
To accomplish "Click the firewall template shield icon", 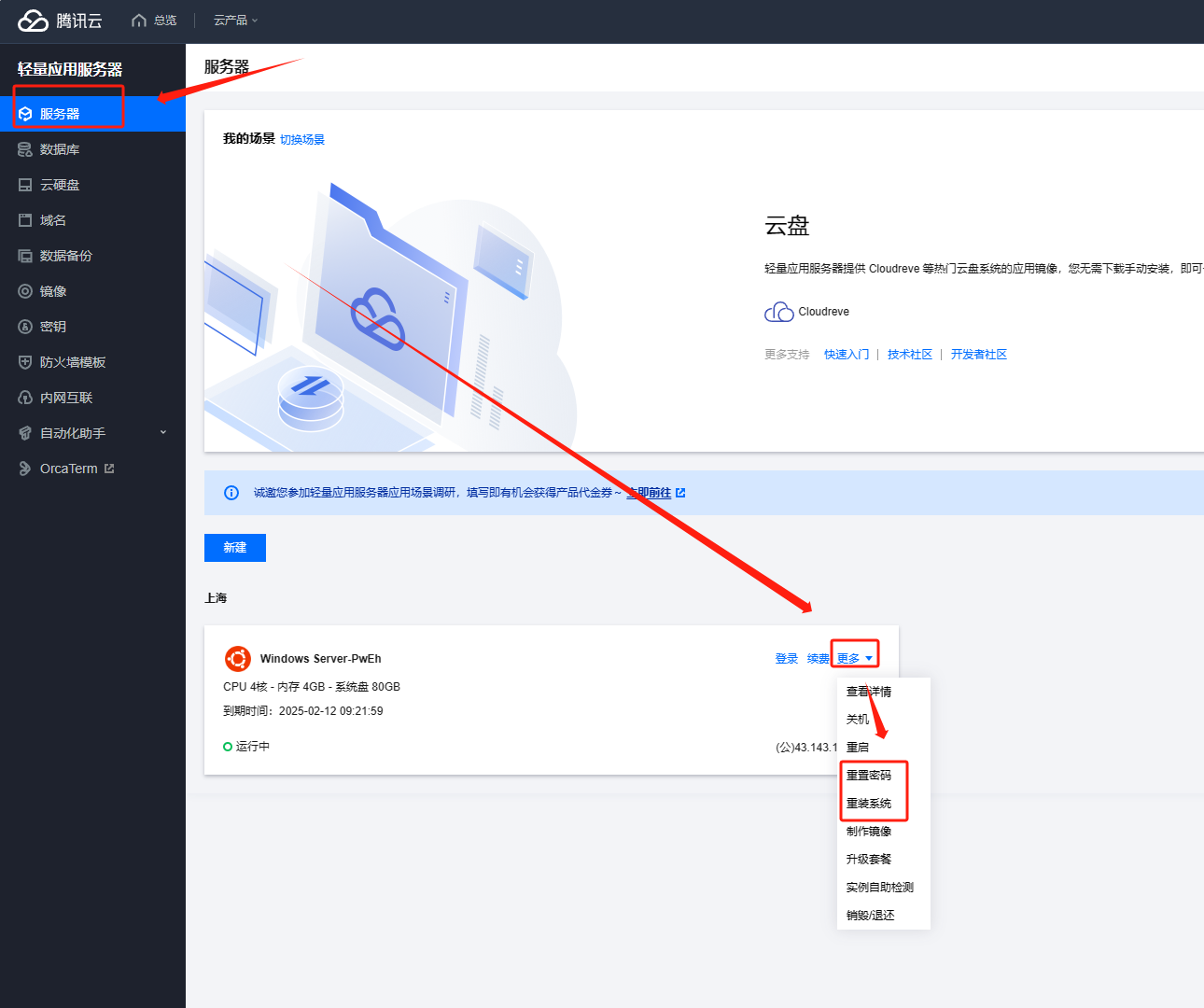I will point(25,362).
